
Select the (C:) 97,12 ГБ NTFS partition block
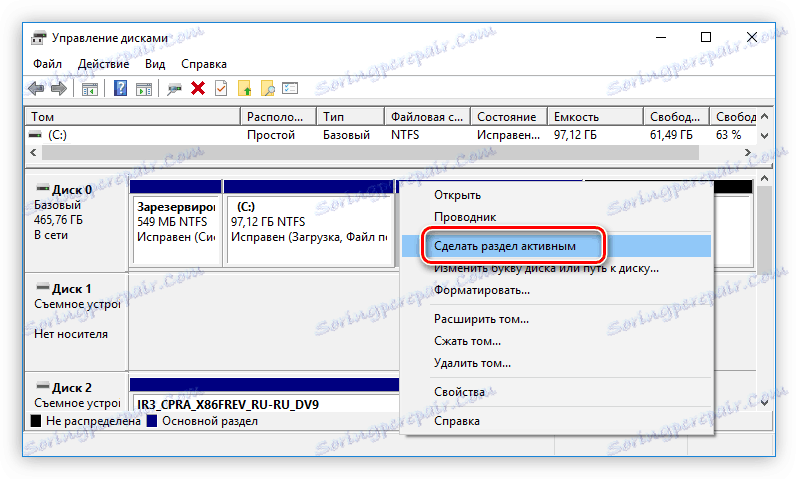pos(309,223)
